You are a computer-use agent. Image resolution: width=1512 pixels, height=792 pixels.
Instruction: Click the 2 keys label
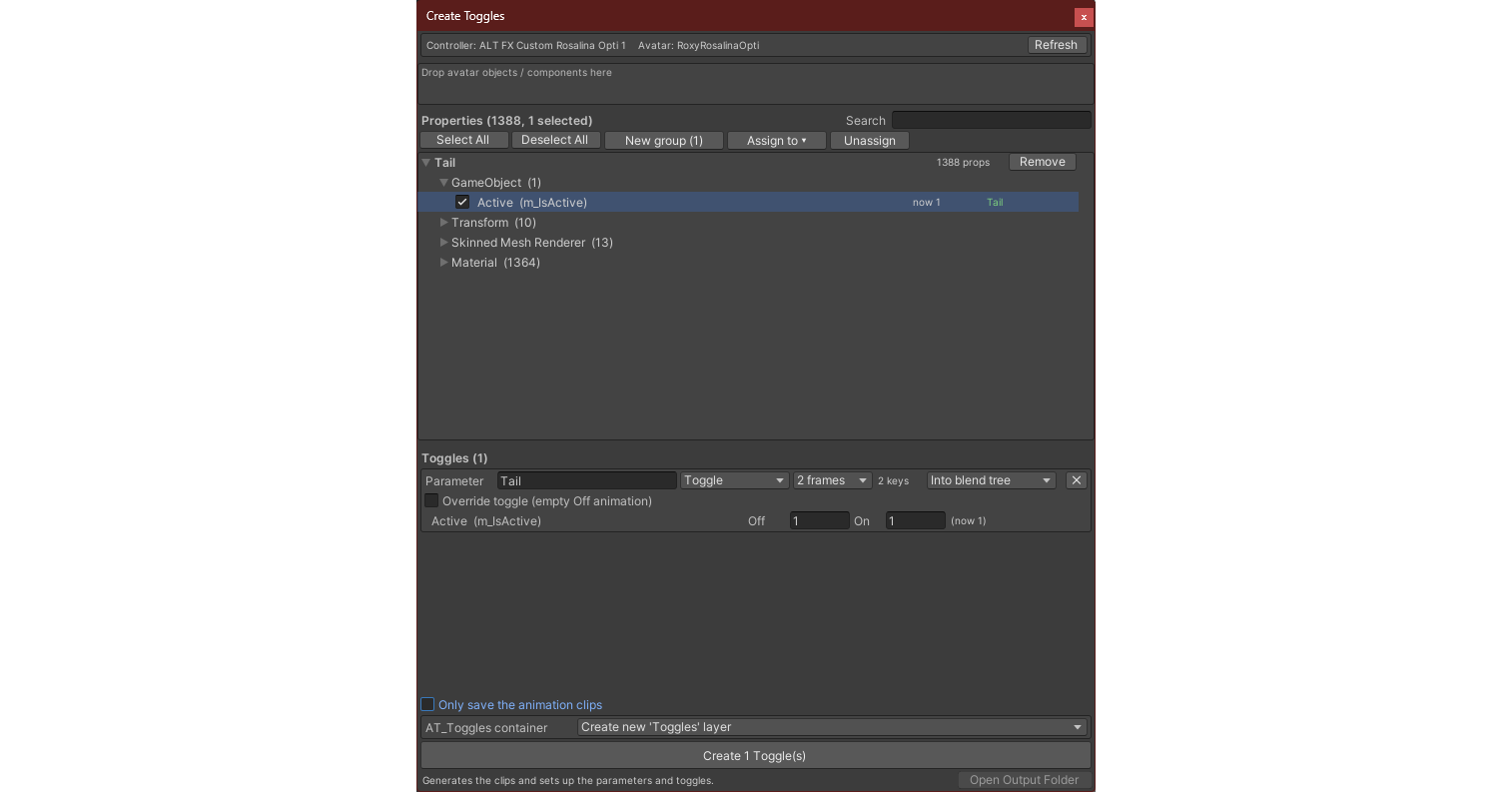coord(893,480)
